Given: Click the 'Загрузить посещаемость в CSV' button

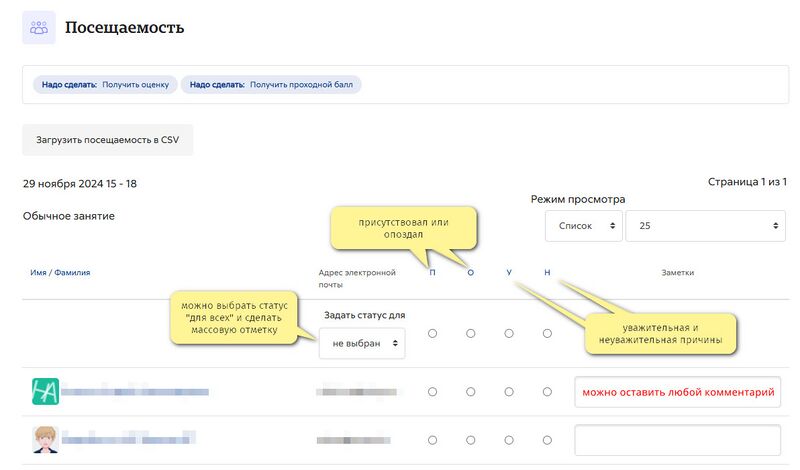Looking at the screenshot, I should click(108, 140).
